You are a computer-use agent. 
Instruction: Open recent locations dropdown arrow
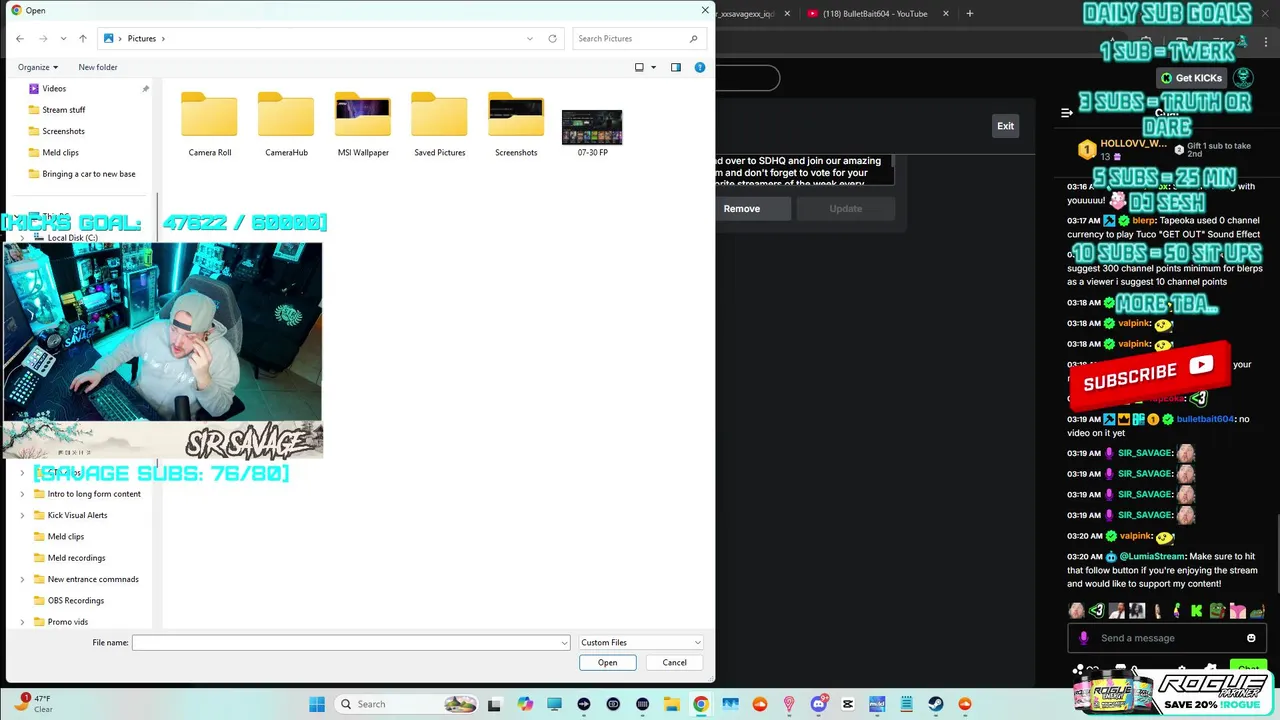coord(63,38)
